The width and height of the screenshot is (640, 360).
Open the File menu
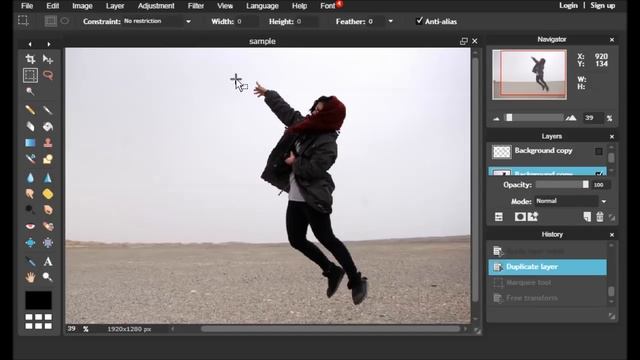[x=27, y=6]
